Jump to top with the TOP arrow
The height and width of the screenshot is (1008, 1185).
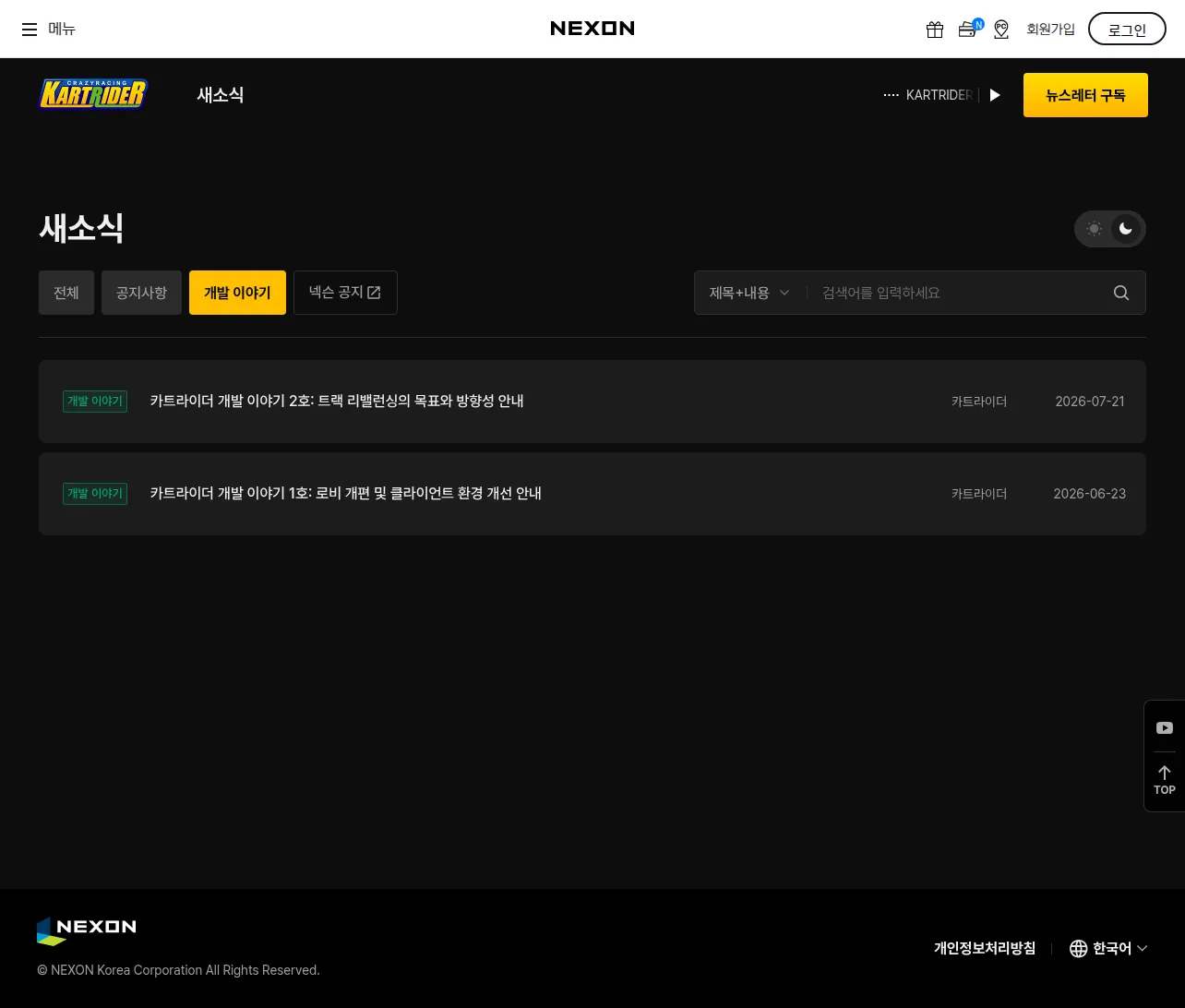pos(1165,781)
